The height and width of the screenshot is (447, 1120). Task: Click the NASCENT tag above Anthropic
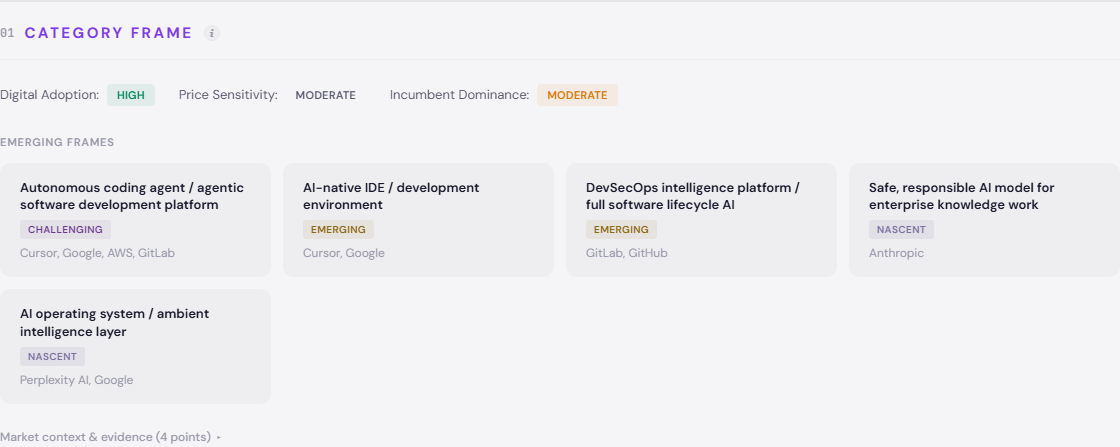coord(901,230)
